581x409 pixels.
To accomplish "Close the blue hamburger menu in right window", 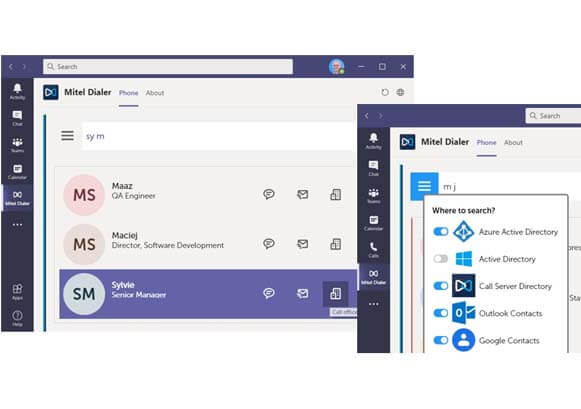I will (424, 186).
